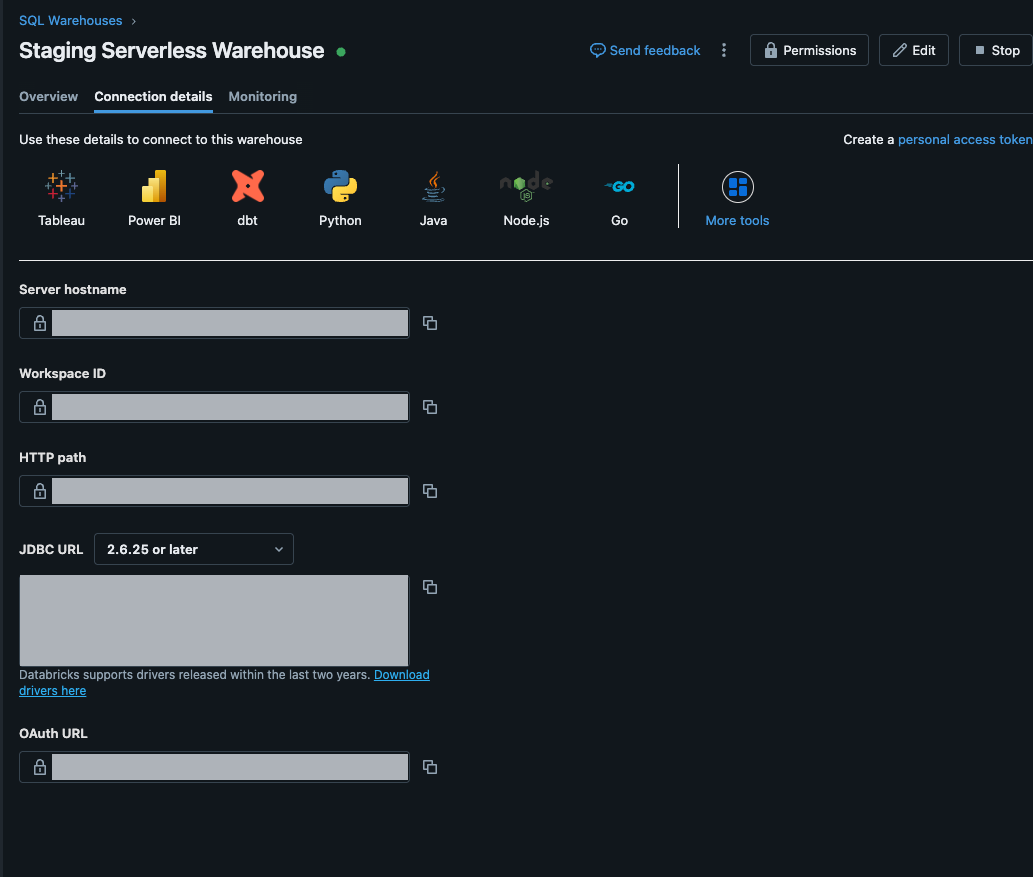Choose the dbt connection option
Image resolution: width=1033 pixels, height=877 pixels.
(248, 198)
